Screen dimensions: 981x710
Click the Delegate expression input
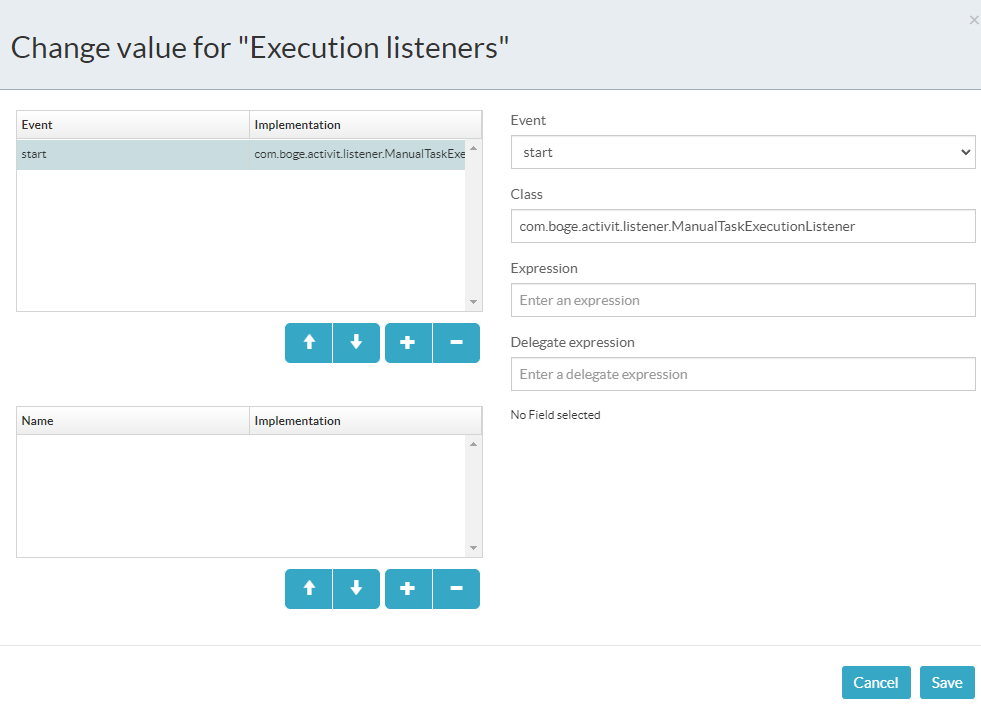[x=742, y=374]
